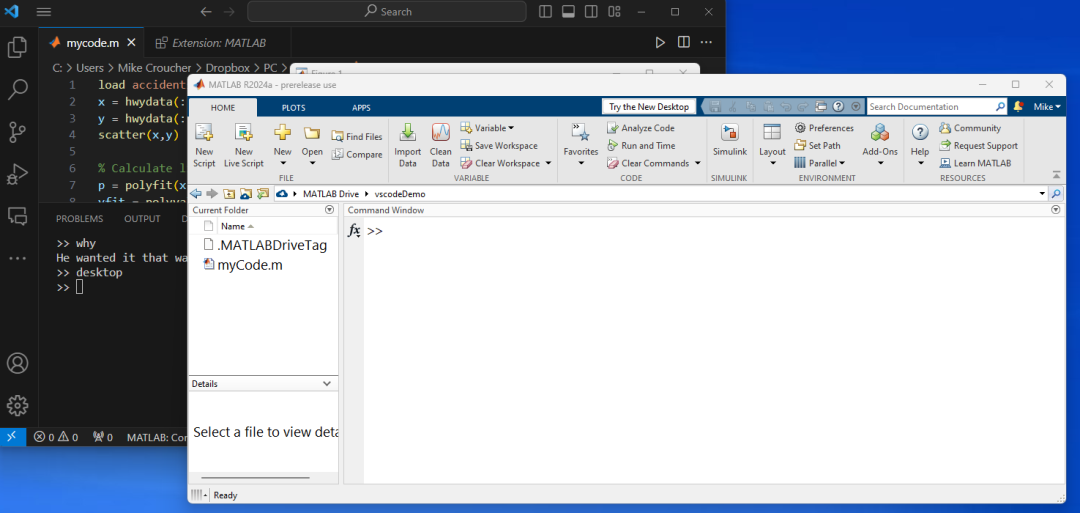Open the Layout dropdown

[x=772, y=145]
